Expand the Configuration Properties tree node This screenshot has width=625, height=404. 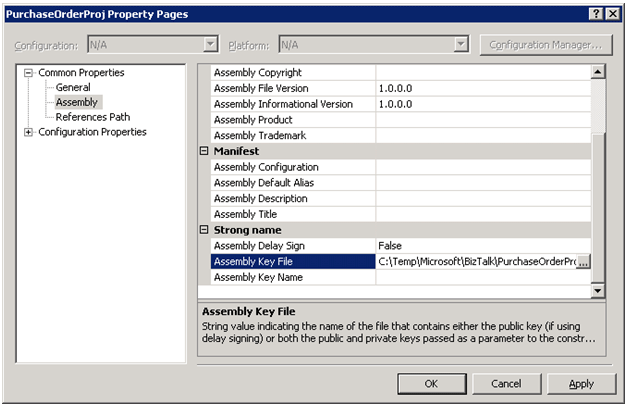[x=29, y=132]
